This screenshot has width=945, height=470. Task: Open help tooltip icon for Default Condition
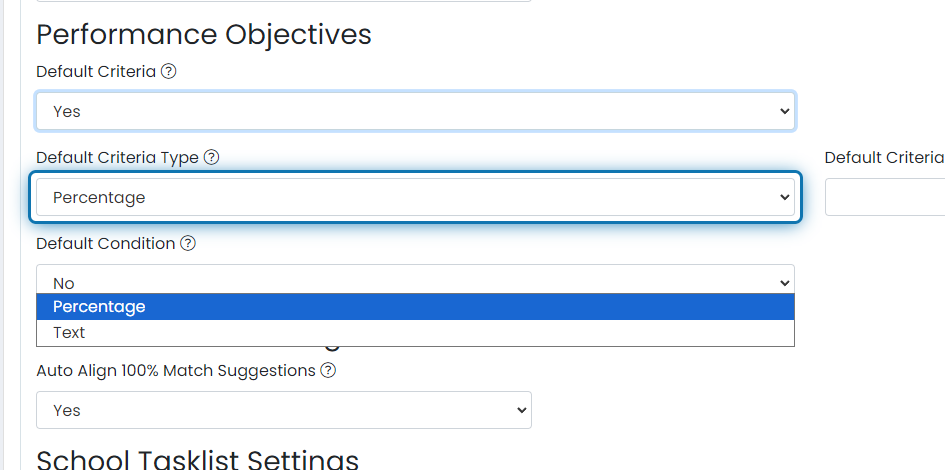(188, 244)
